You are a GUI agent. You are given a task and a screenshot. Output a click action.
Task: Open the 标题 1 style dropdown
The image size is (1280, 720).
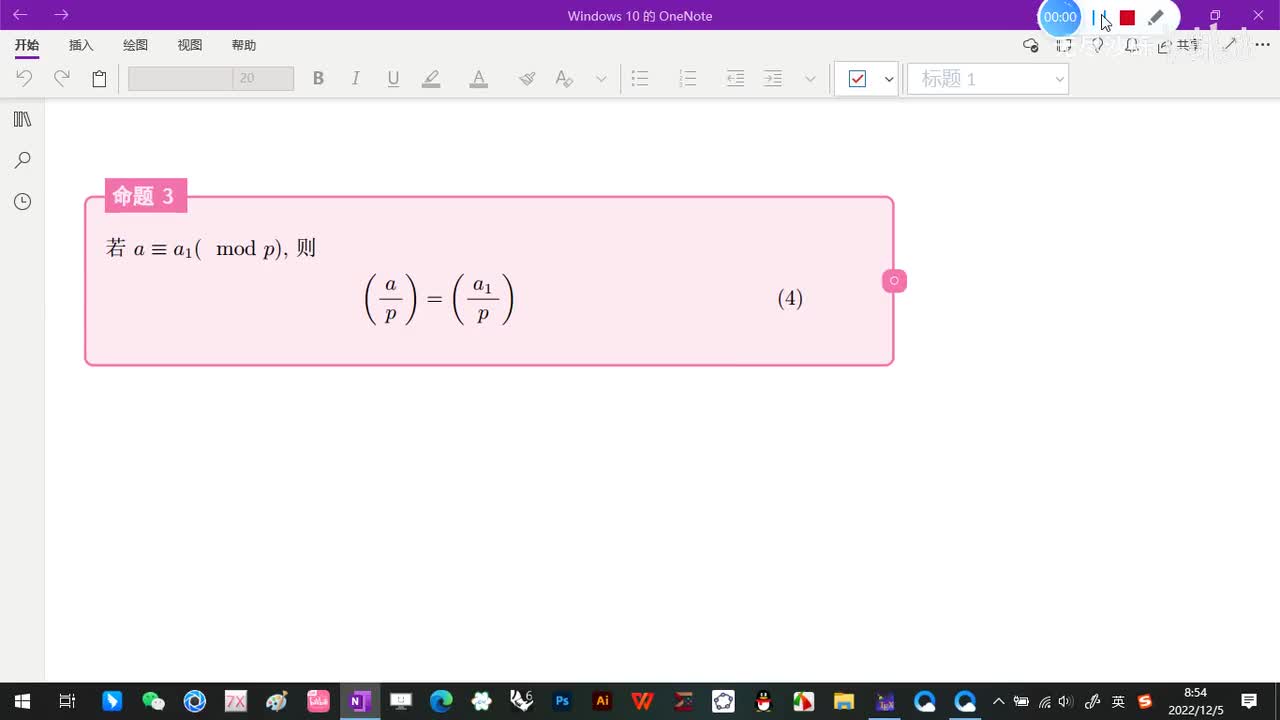[988, 79]
